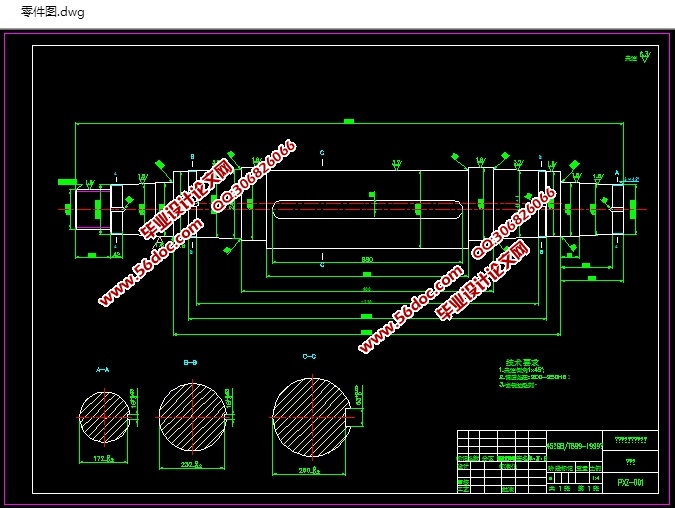Viewport: 675px width, 508px height.
Task: Select the A-A section label text
Action: click(103, 369)
